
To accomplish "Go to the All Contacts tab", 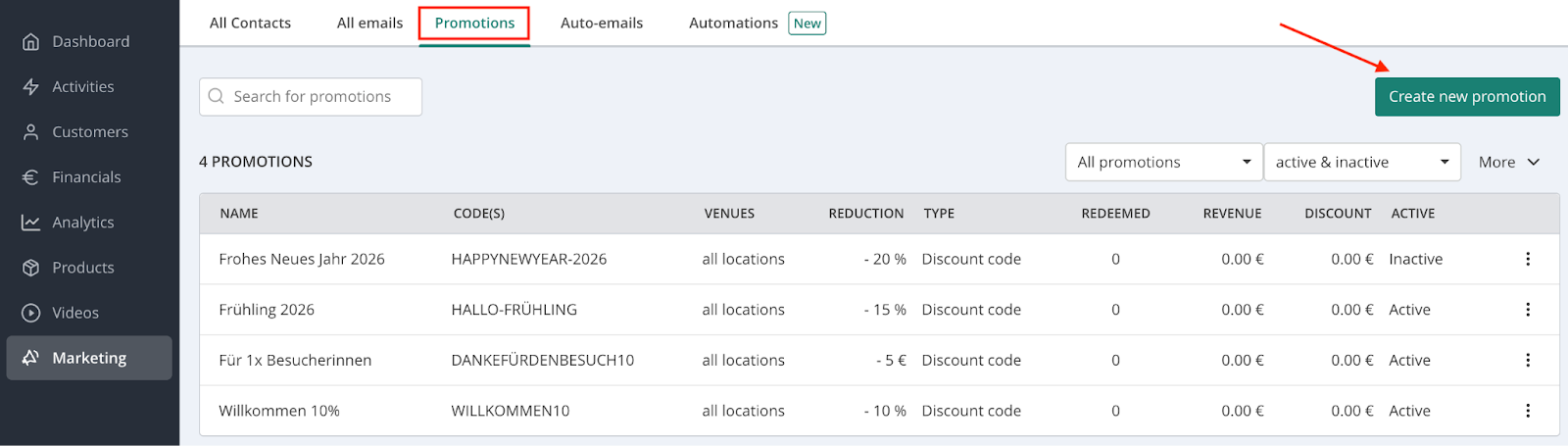I will pyautogui.click(x=250, y=24).
